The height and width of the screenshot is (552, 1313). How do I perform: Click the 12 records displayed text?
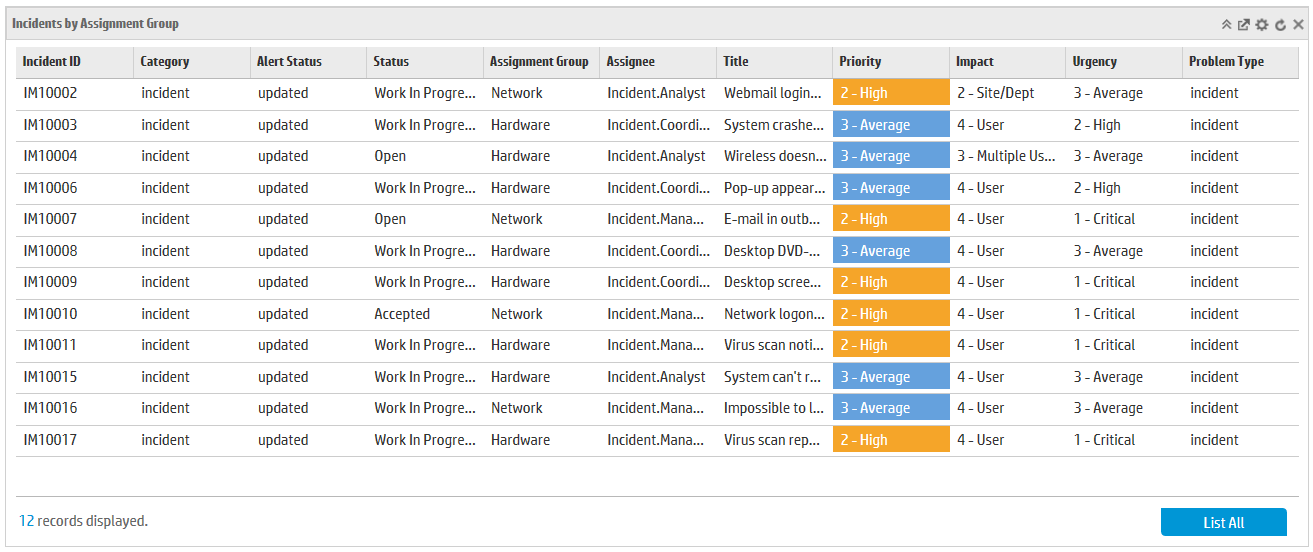84,521
